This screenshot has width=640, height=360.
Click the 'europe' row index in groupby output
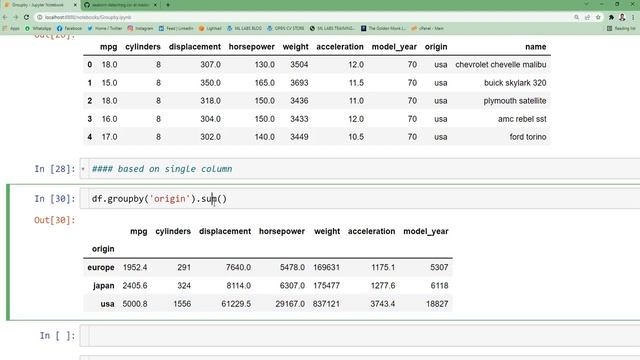tap(101, 267)
